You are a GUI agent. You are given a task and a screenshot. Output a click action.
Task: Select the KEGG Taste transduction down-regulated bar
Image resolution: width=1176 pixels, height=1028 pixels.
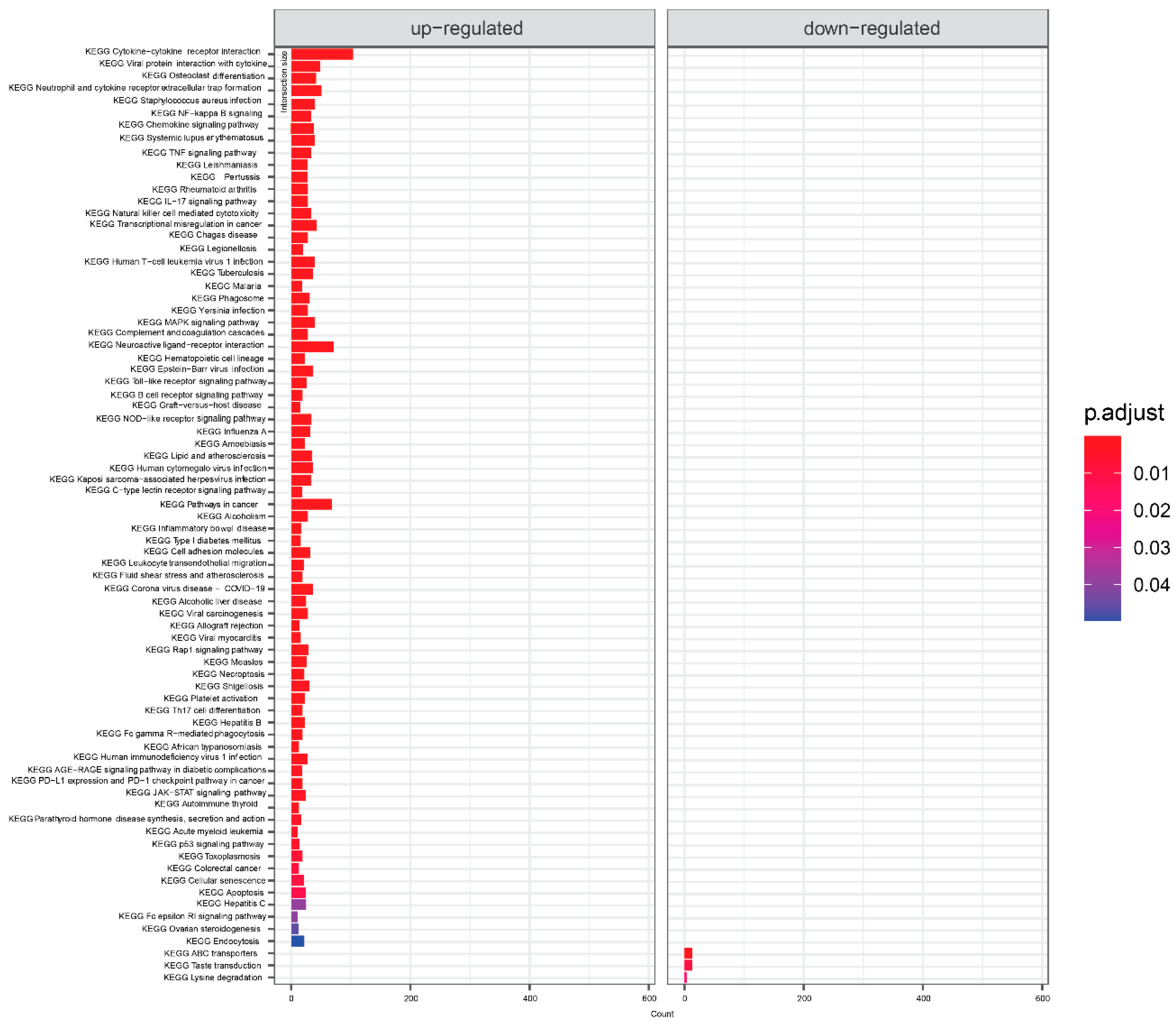688,966
